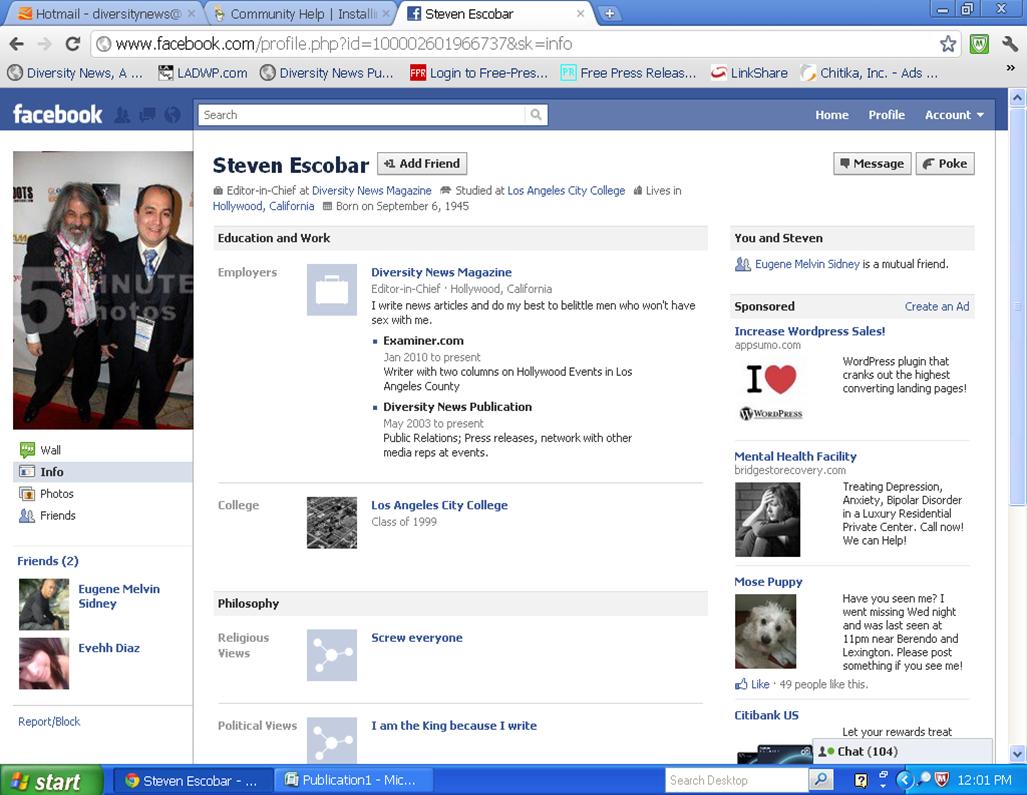Expand the bookmarks overflow chevron

pos(1010,68)
